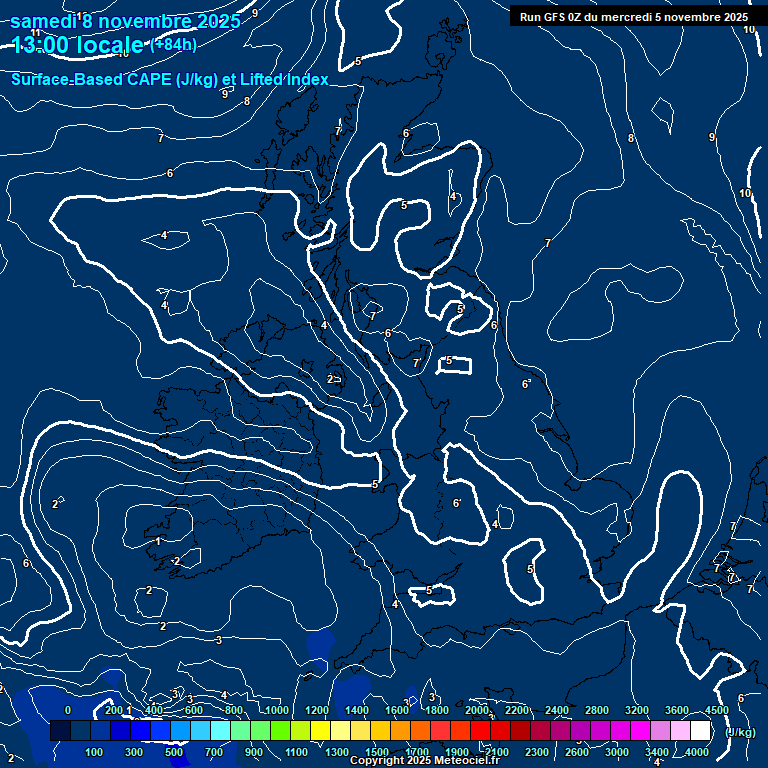Viewport: 768px width, 768px height.
Task: Select the red swatch between 2000 and 2100
Action: point(480,730)
